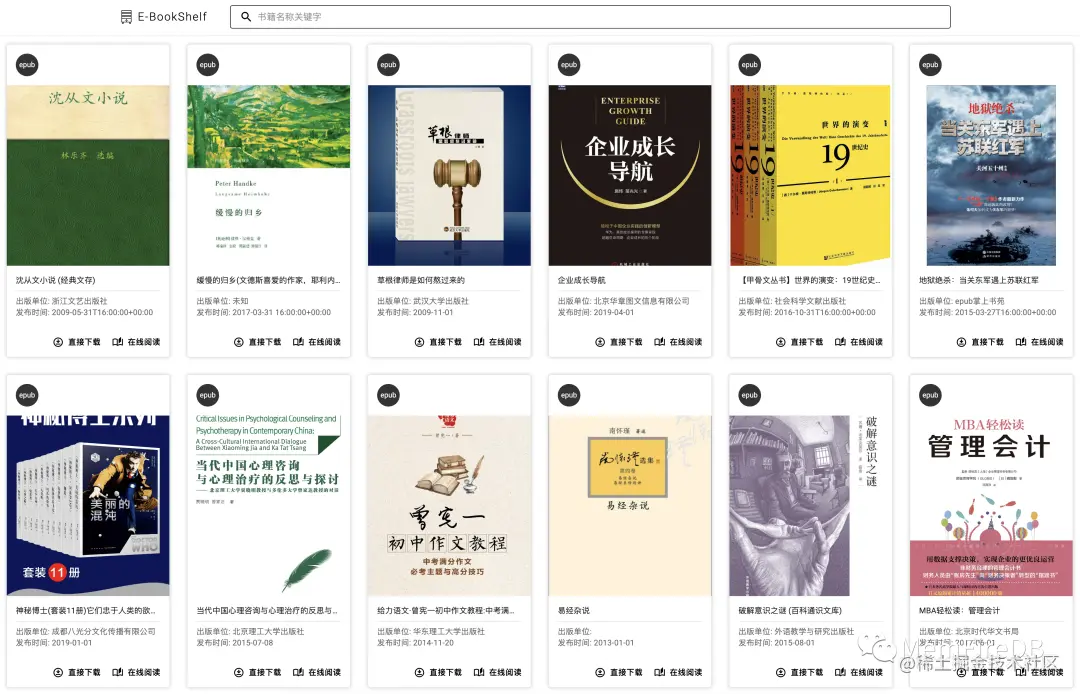Viewport: 1080px width, 694px height.
Task: Click the epub badge on 易经杂说 card
Action: 569,395
